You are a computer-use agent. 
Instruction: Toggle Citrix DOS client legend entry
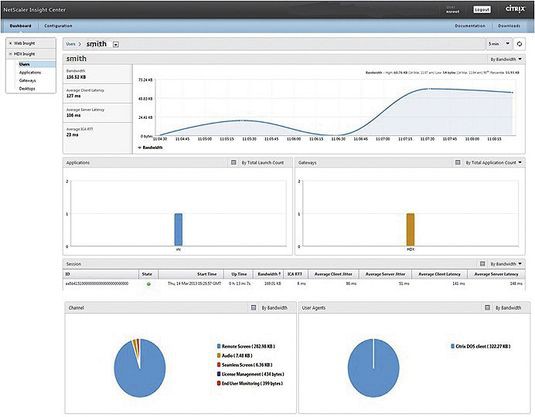(x=481, y=346)
